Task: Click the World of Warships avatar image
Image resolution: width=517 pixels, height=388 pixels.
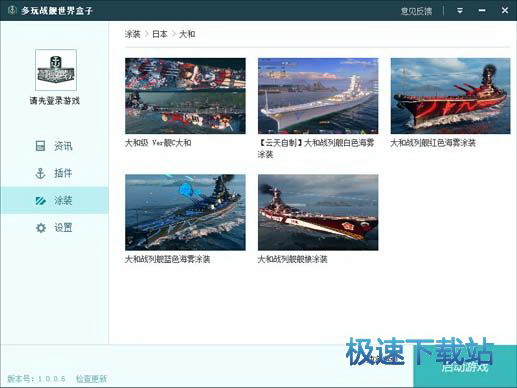Action: [56, 70]
